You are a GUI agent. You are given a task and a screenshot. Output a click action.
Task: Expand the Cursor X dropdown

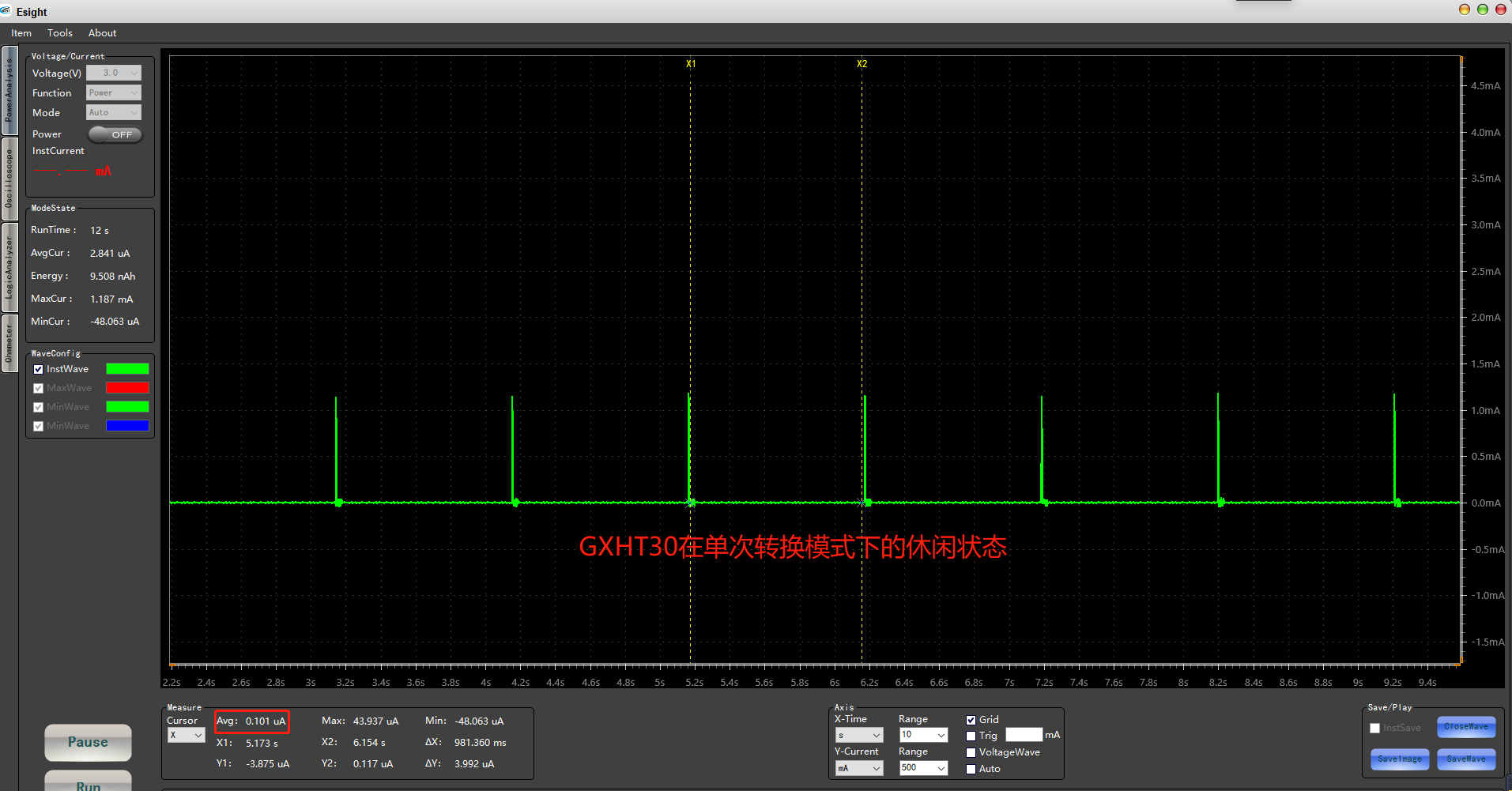point(187,736)
